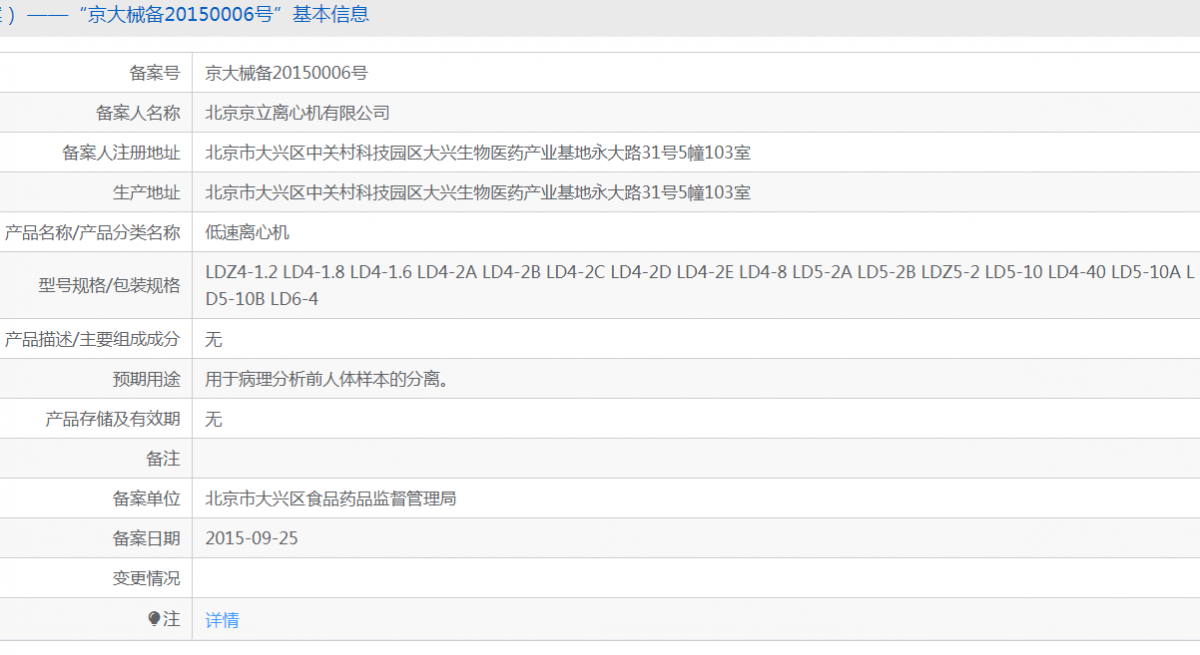Screen dimensions: 1200x655
Task: Select the 备案号 label cell
Action: pos(154,73)
